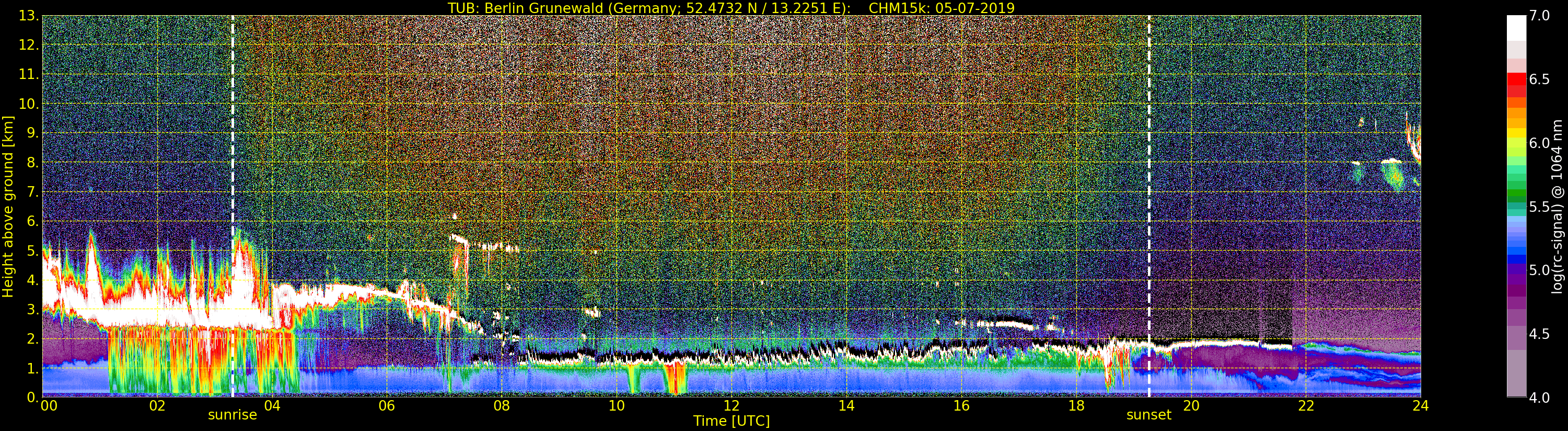This screenshot has height=431, width=1568.
Task: Click the time tick label '06'
Action: [x=387, y=406]
